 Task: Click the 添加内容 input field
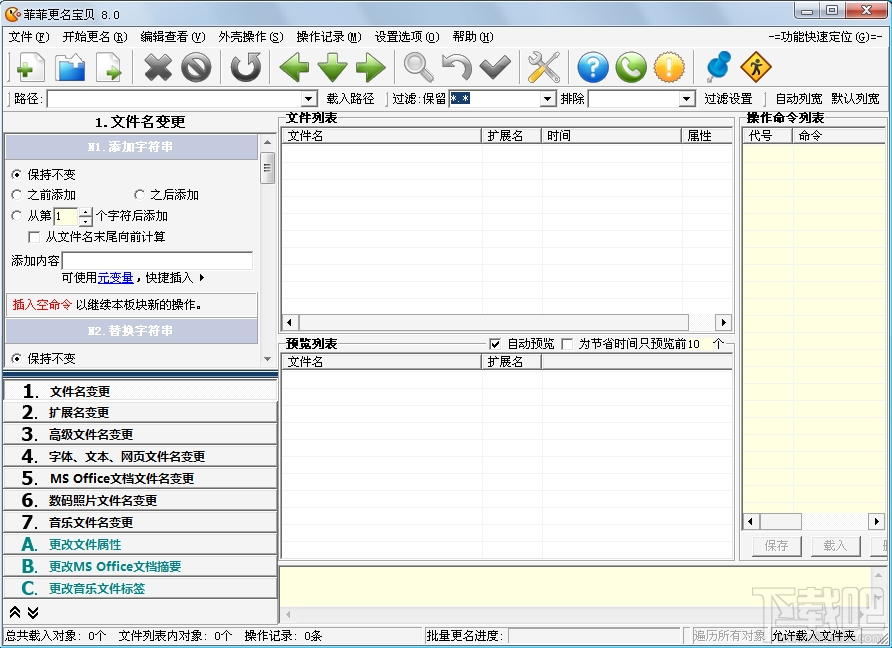pos(157,261)
